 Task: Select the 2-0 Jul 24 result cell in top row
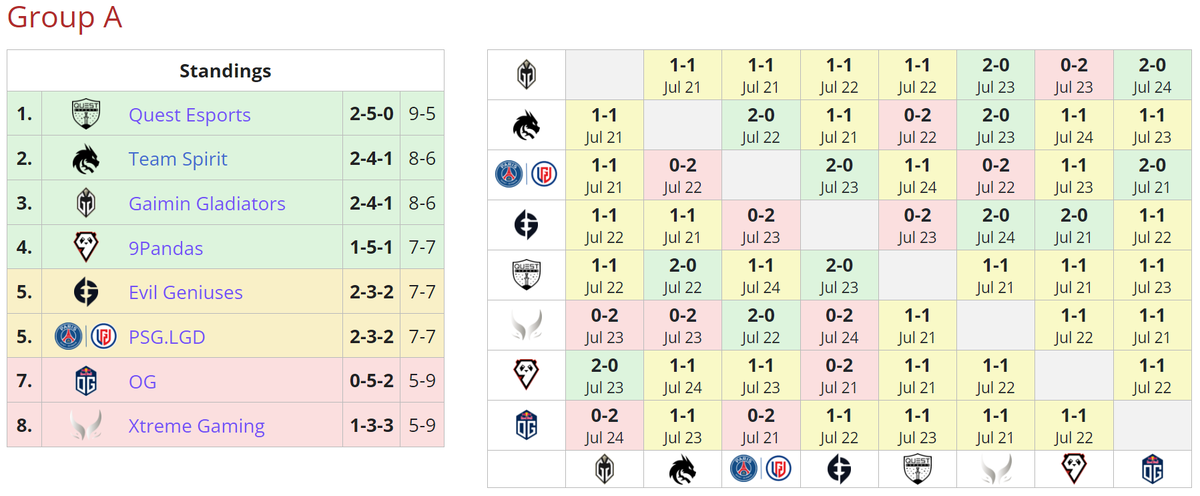click(x=1152, y=75)
